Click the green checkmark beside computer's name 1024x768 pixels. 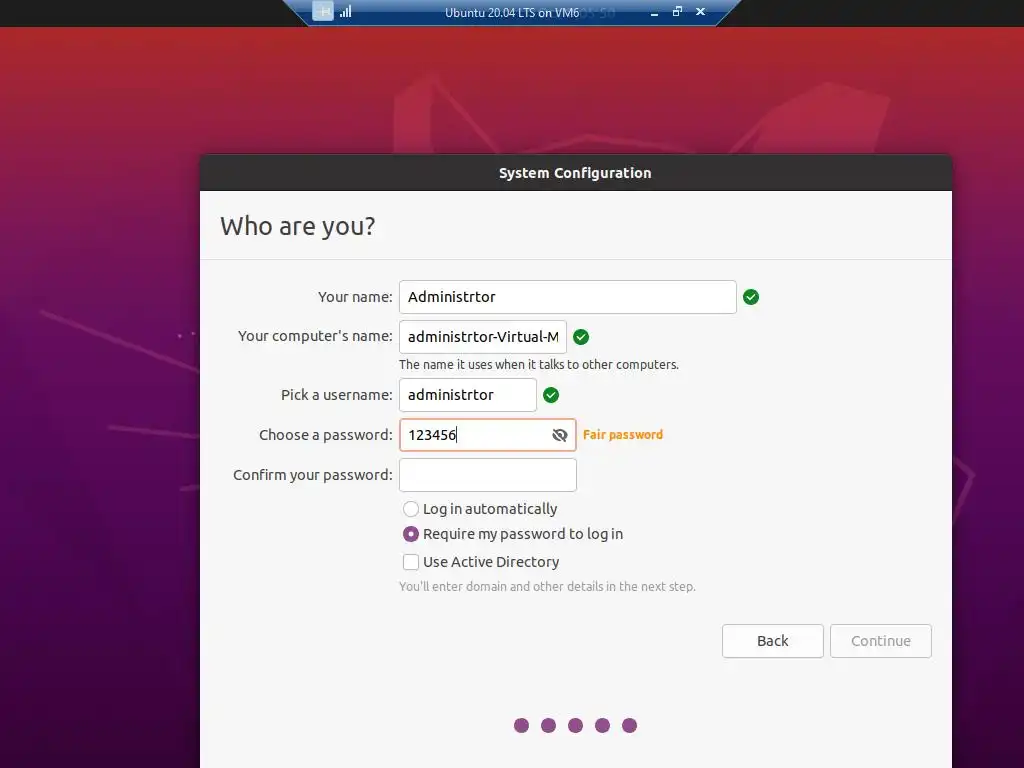pos(581,337)
